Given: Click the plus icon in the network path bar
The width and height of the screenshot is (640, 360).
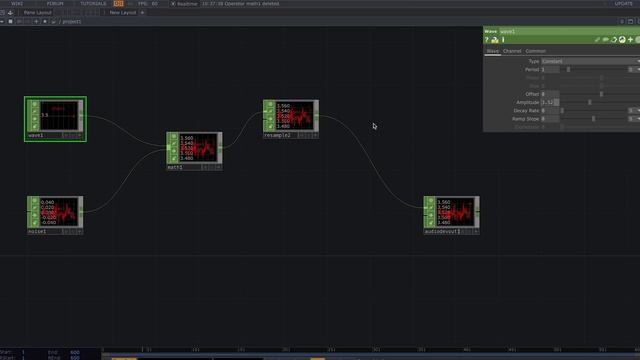Looking at the screenshot, I should coord(36,22).
